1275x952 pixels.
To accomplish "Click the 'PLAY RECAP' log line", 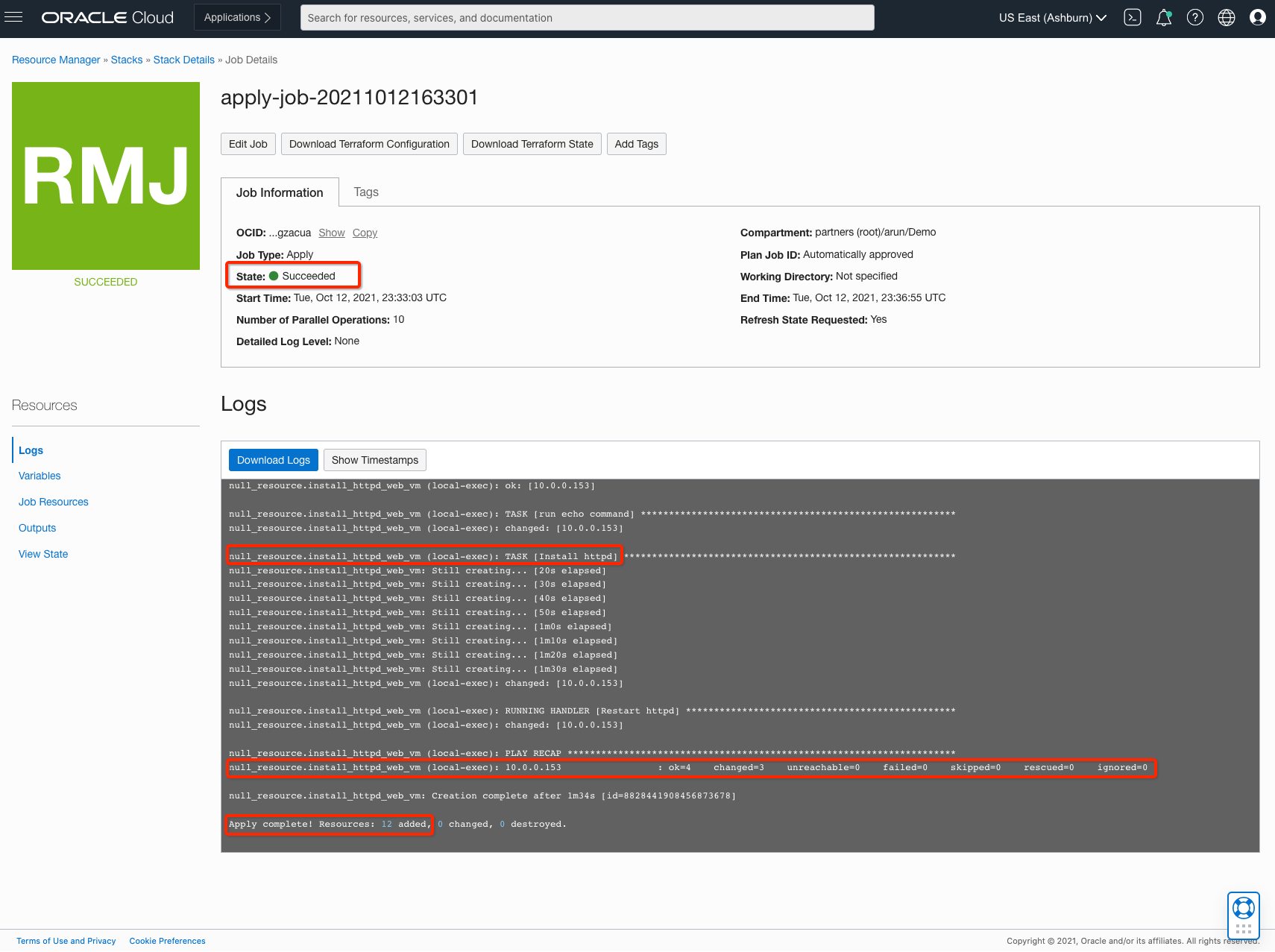I will pyautogui.click(x=592, y=753).
